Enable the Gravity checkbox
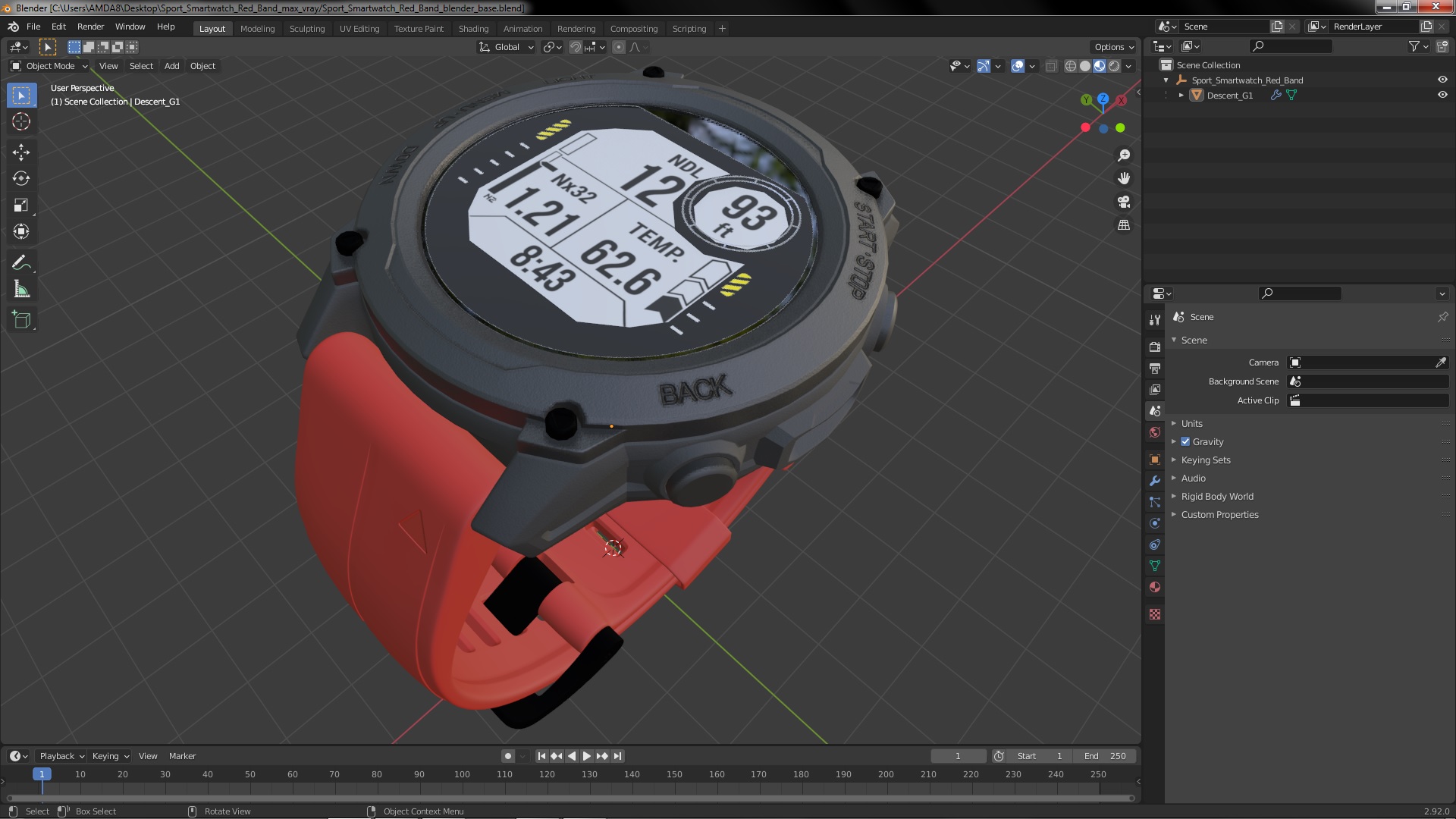This screenshot has height=819, width=1456. 1185,441
